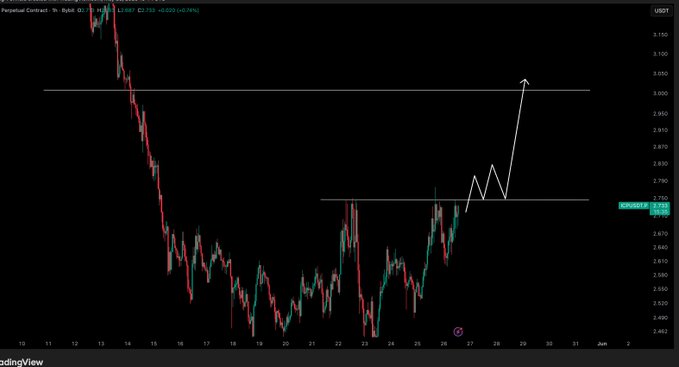Click price scale label 3.150
Image resolution: width=679 pixels, height=367 pixels.
pyautogui.click(x=660, y=35)
